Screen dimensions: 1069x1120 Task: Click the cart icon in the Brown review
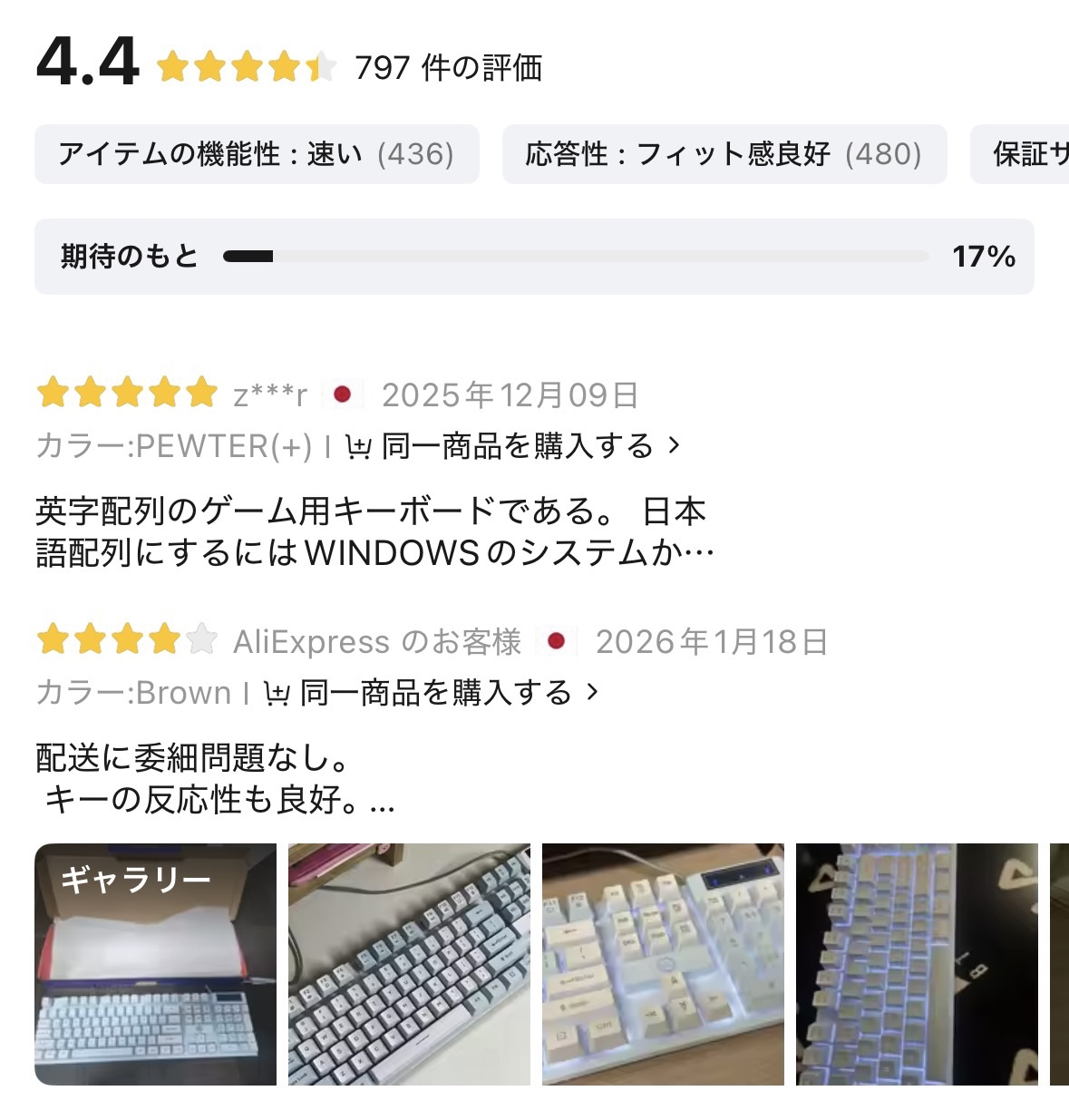click(x=277, y=694)
